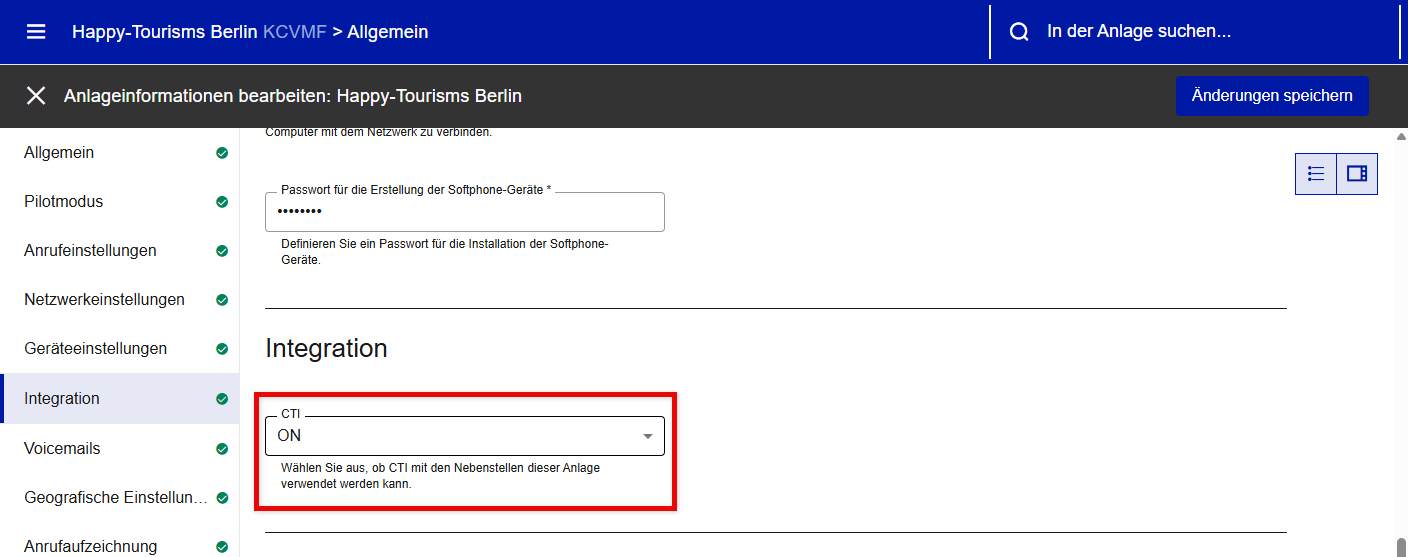Click green check icon beside Pilotmodus
The width and height of the screenshot is (1408, 557).
coord(222,202)
